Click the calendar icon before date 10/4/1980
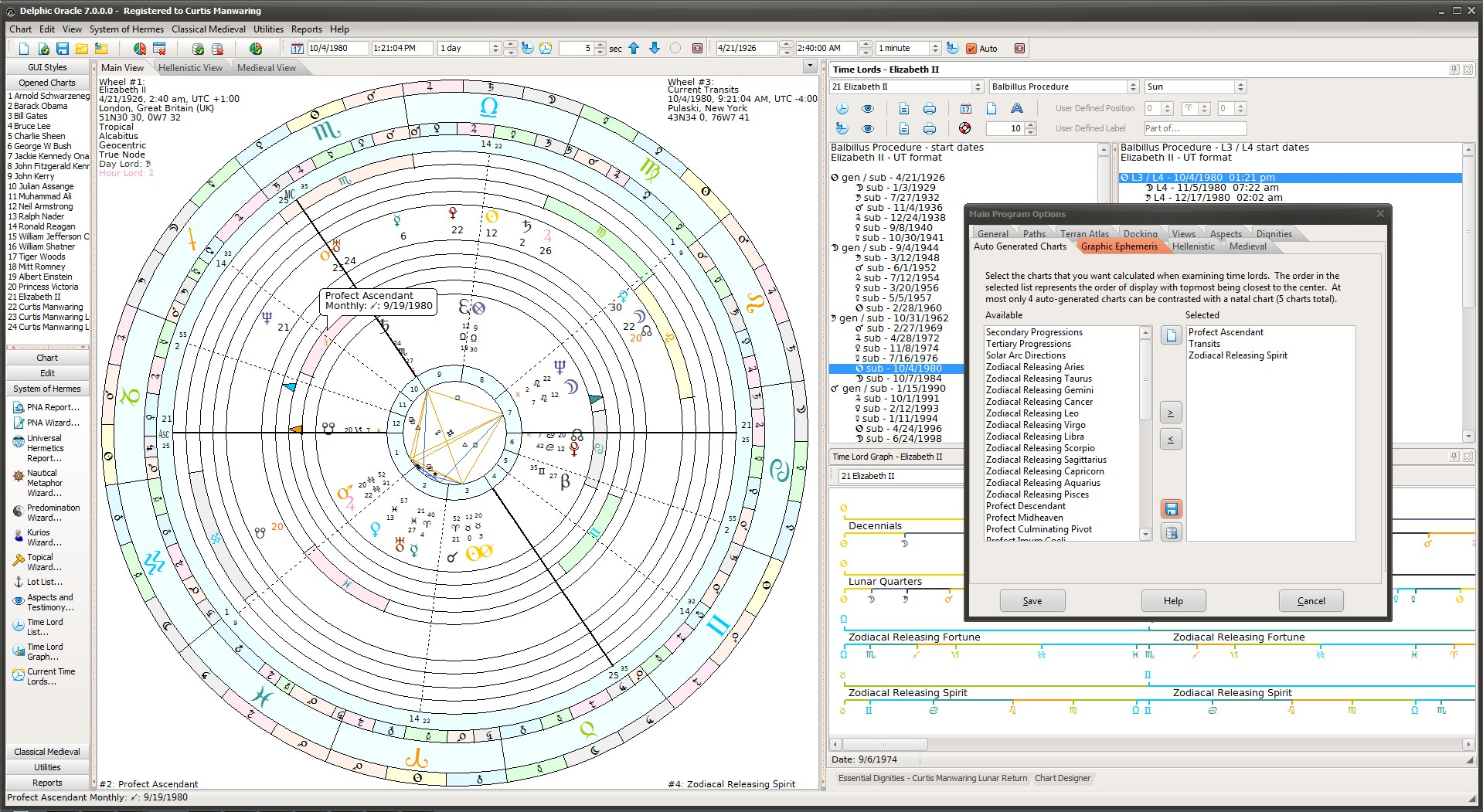The height and width of the screenshot is (812, 1483). pyautogui.click(x=297, y=49)
